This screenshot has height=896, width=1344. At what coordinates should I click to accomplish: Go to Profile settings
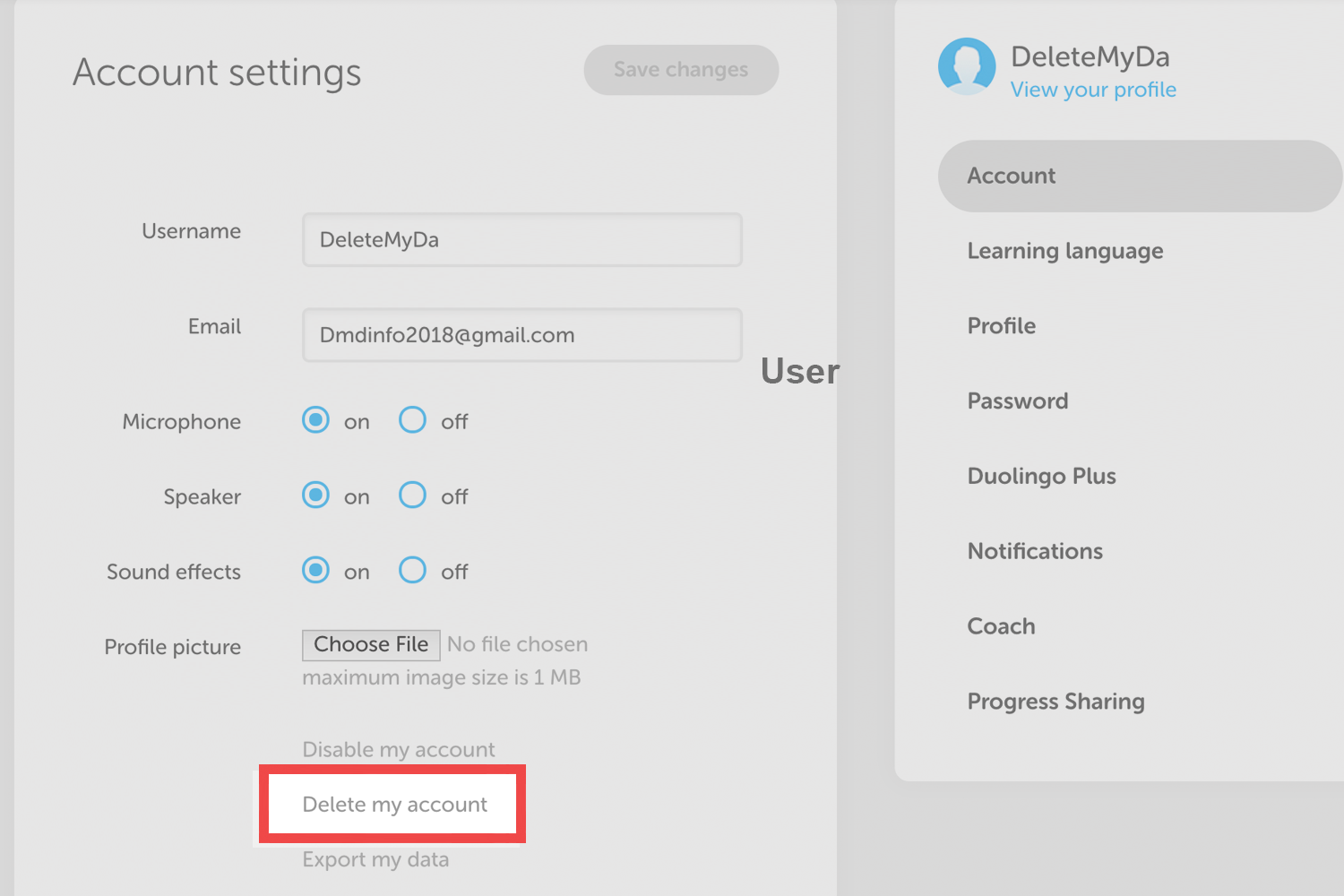1002,326
